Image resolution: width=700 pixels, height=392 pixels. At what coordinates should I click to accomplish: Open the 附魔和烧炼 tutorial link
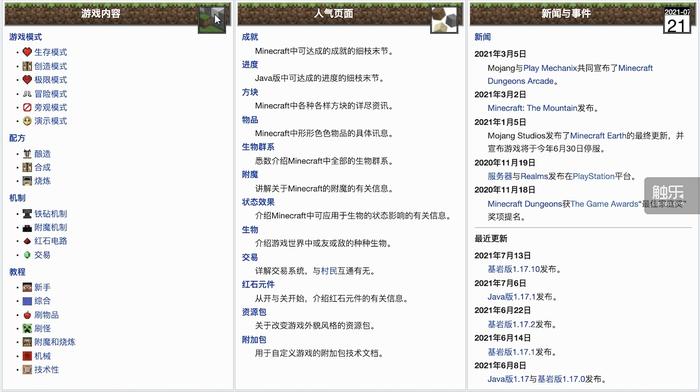click(55, 342)
